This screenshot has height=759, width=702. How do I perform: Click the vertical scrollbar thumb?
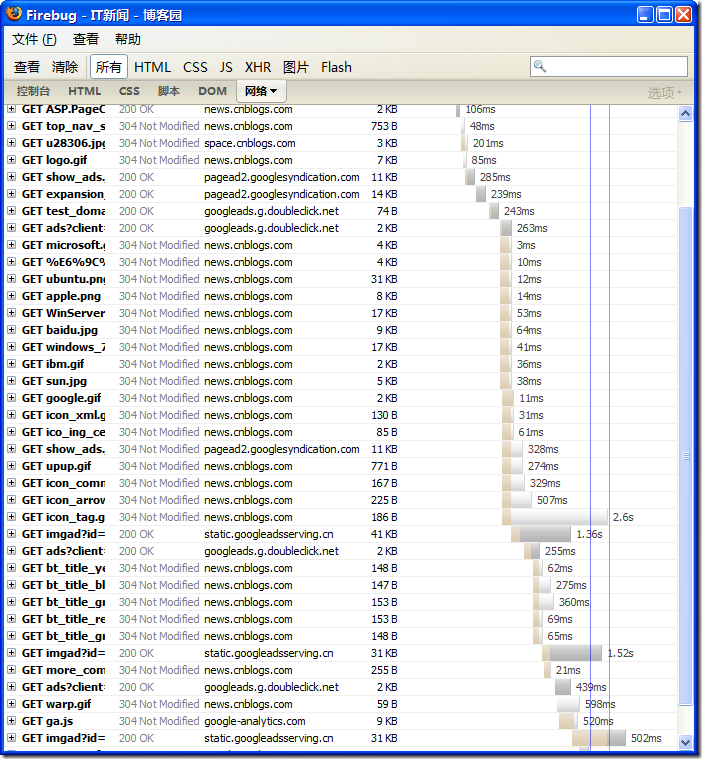coord(685,455)
